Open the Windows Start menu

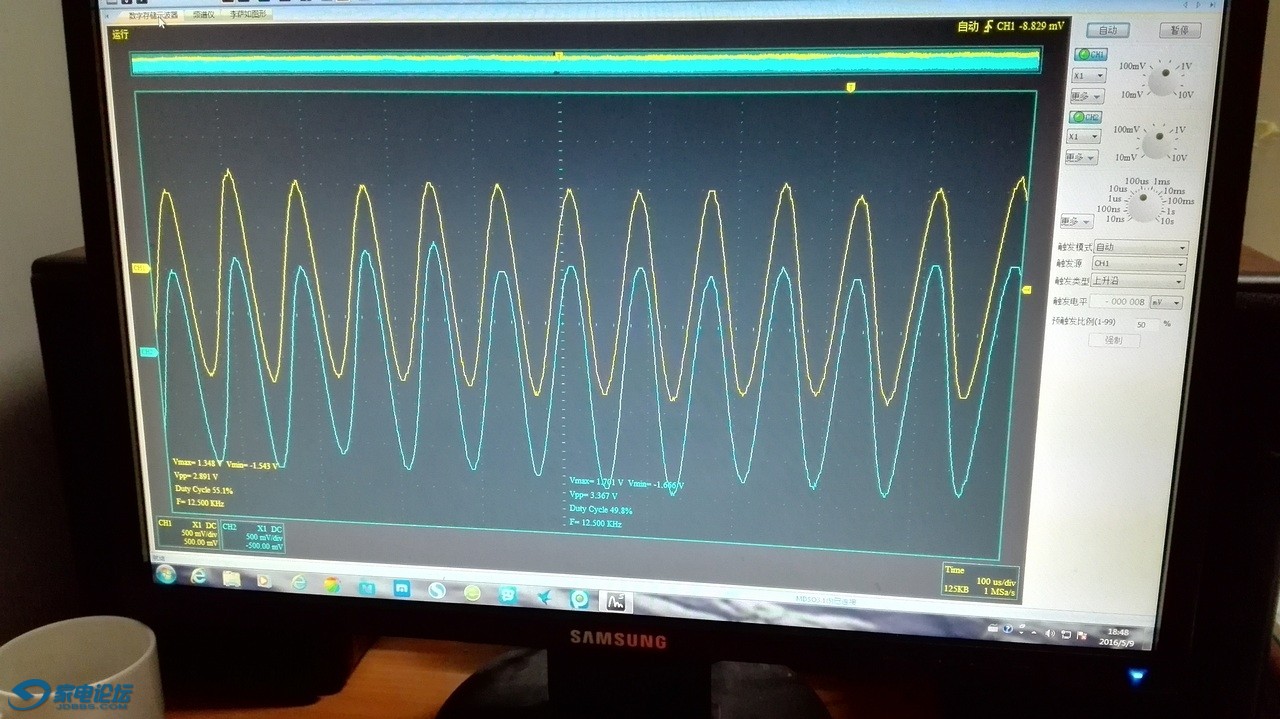pos(166,575)
